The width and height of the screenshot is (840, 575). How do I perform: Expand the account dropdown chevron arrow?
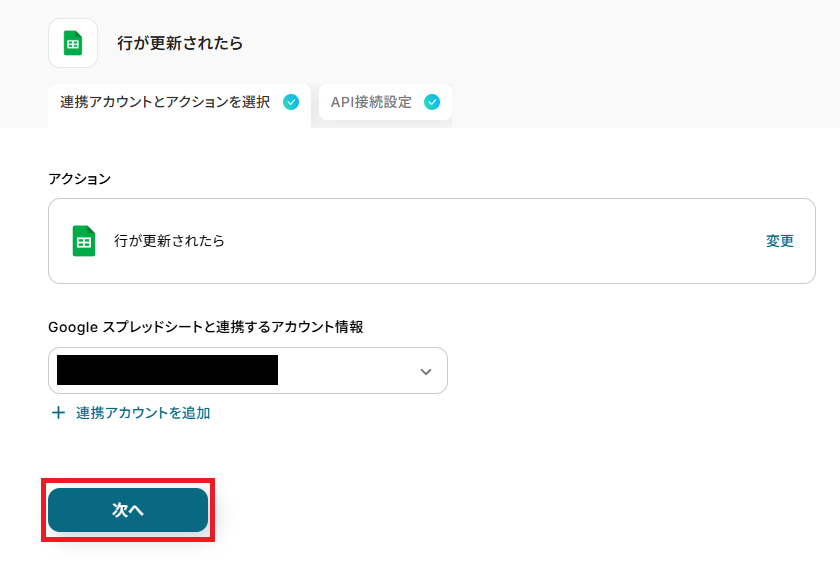tap(426, 371)
